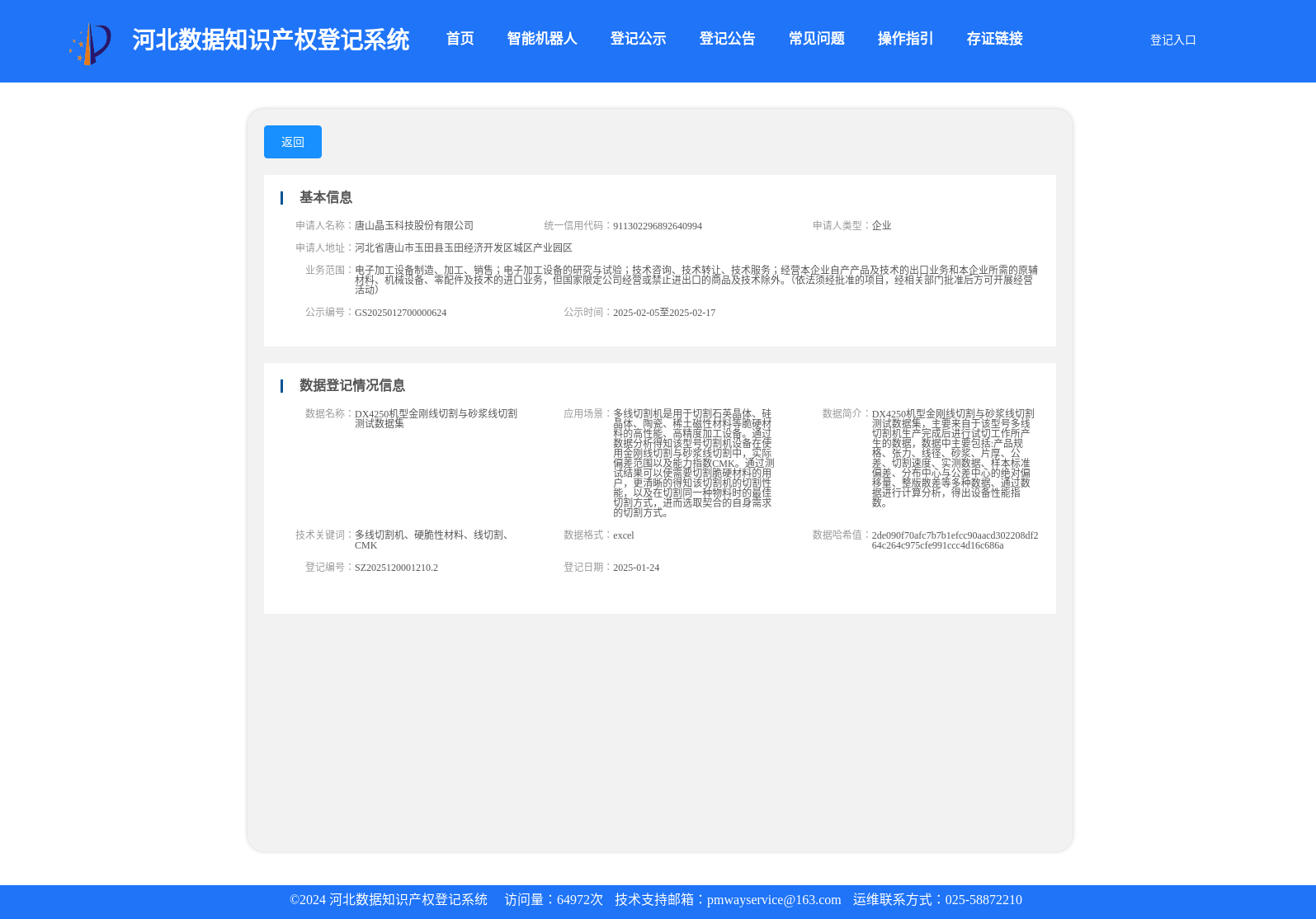Open the 智能机器人 menu item
The width and height of the screenshot is (1316, 919).
point(542,39)
